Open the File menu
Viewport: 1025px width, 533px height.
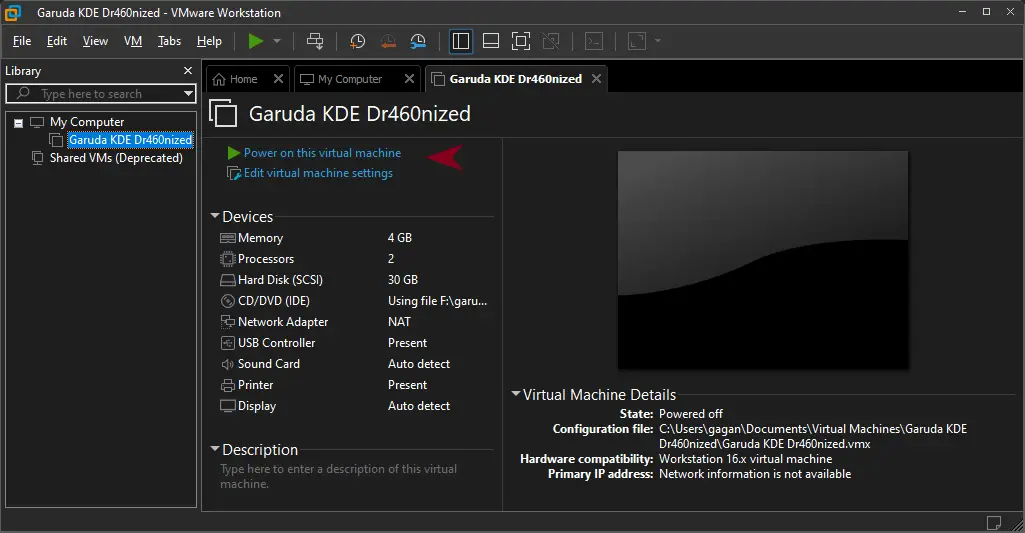click(x=22, y=41)
